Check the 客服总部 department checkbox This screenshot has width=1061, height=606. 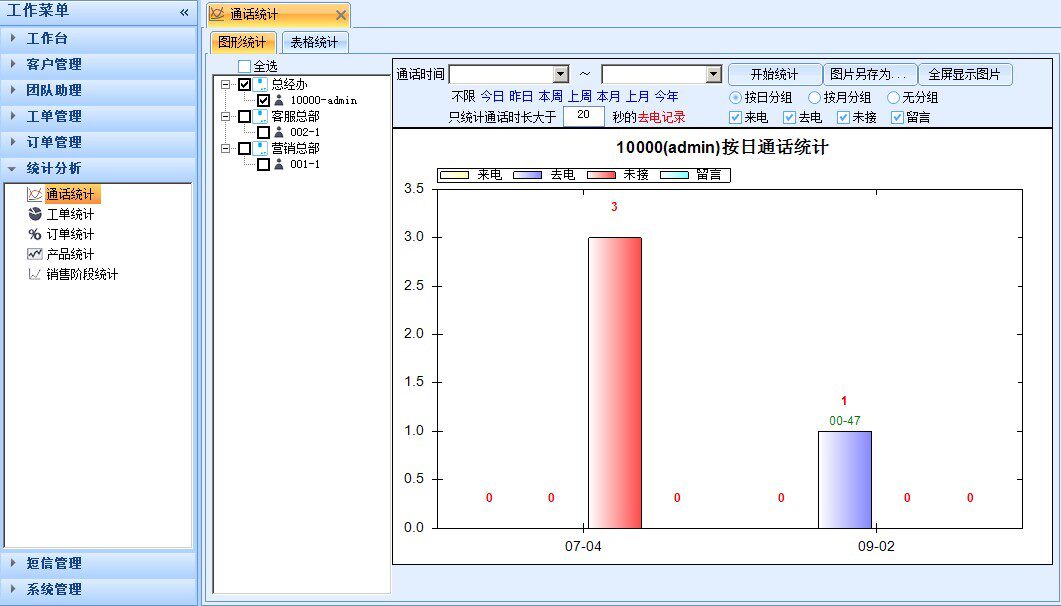pos(245,117)
